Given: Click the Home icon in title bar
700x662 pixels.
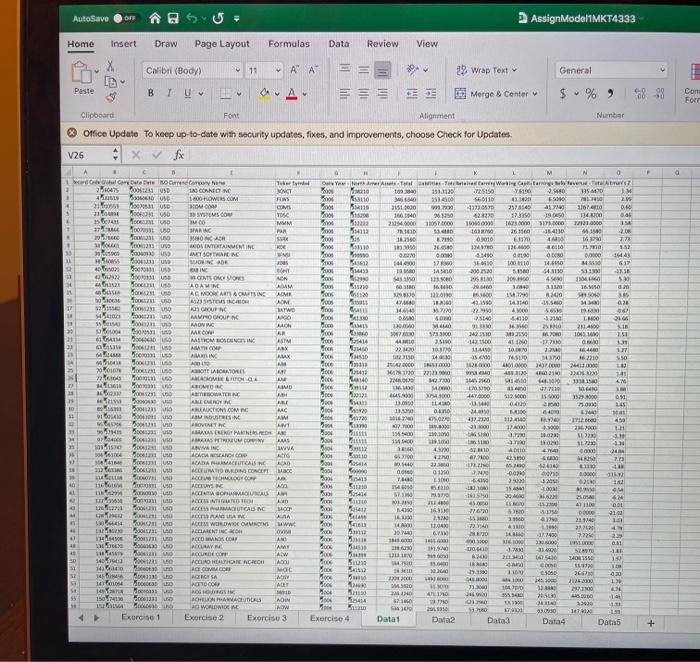Looking at the screenshot, I should pyautogui.click(x=154, y=18).
